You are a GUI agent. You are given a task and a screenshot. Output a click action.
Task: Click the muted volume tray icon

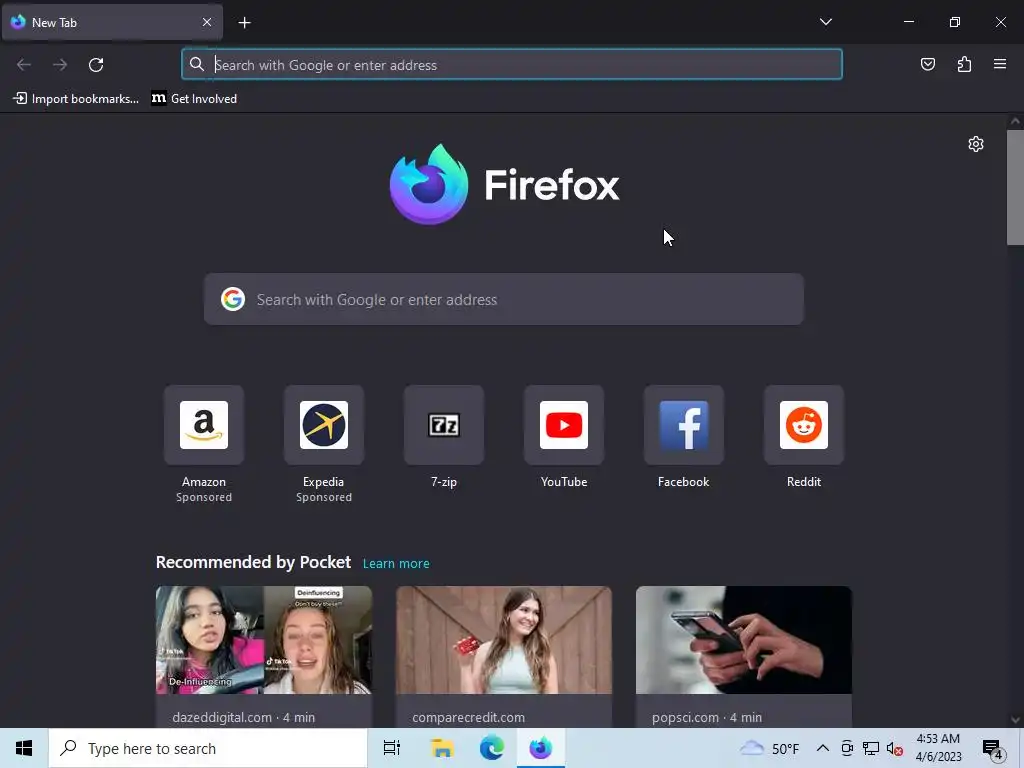[895, 748]
